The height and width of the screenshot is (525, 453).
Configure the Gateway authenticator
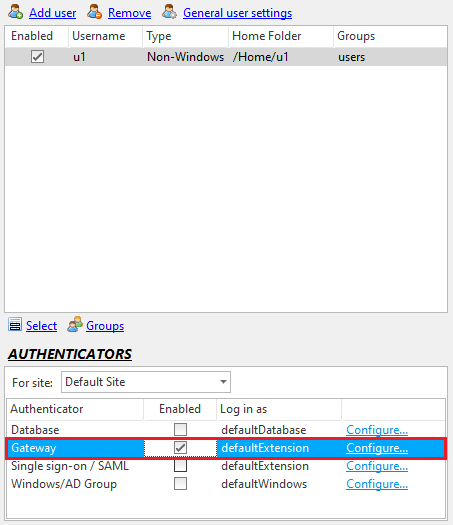point(377,448)
